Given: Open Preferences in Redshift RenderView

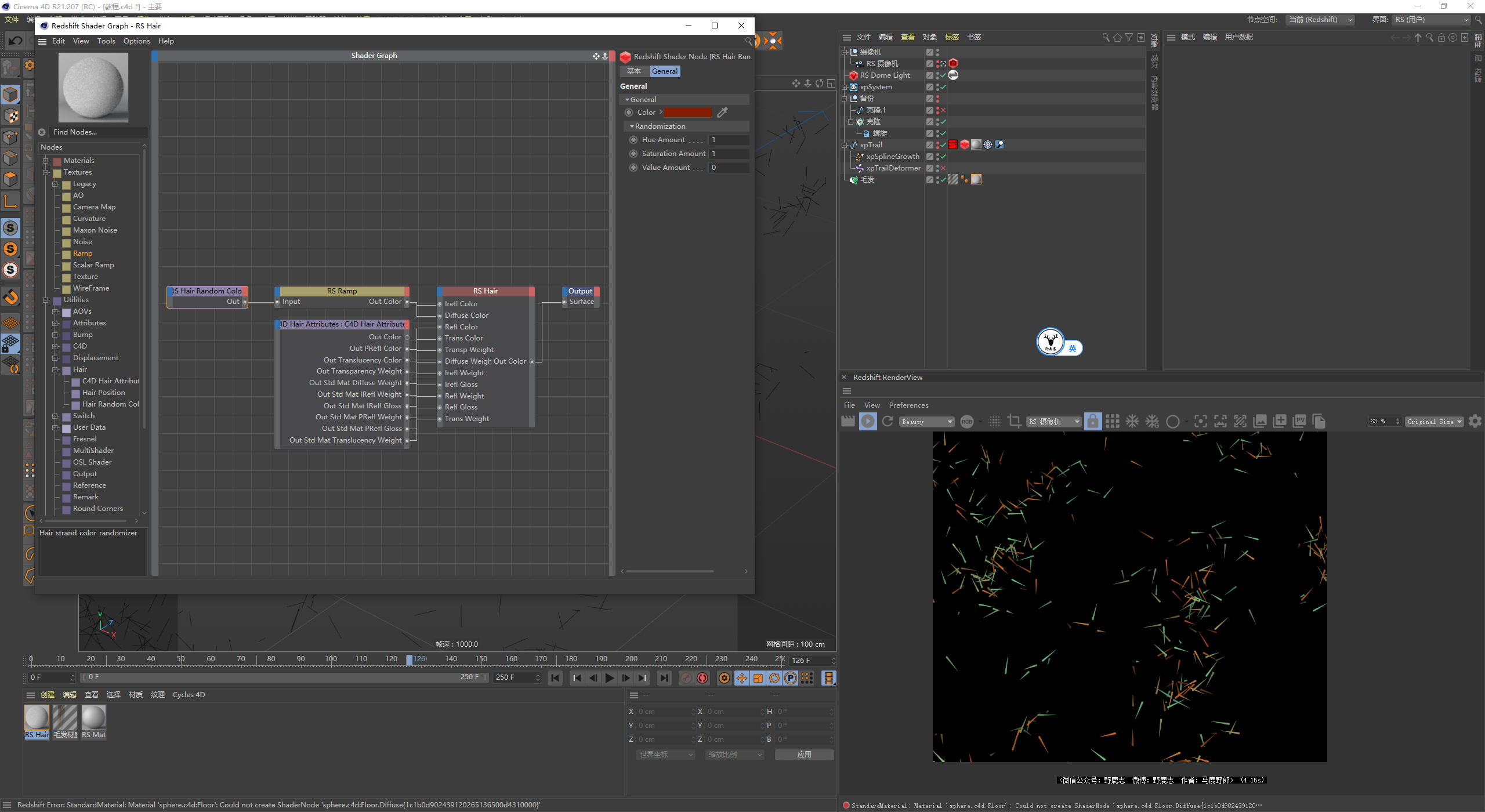Looking at the screenshot, I should tap(908, 405).
